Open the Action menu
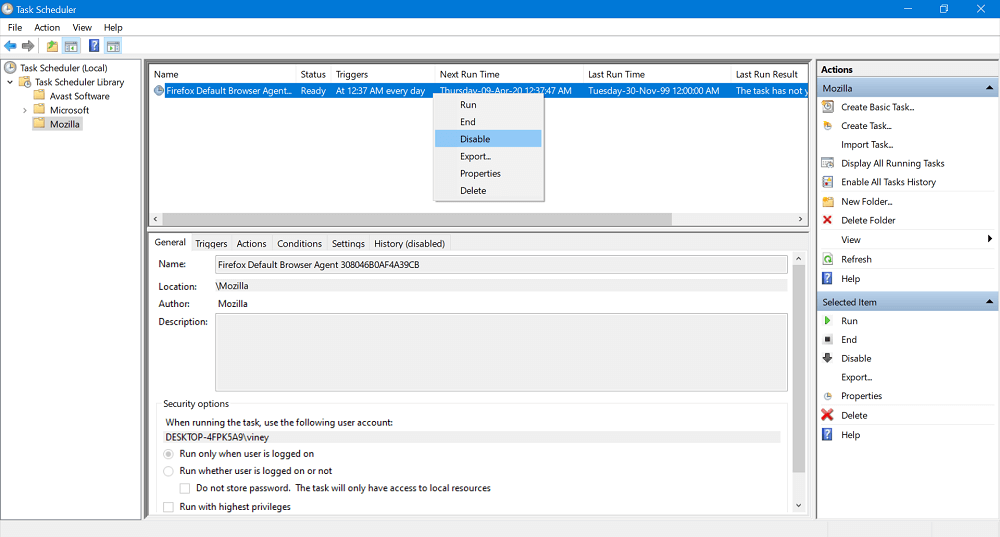 [x=47, y=27]
